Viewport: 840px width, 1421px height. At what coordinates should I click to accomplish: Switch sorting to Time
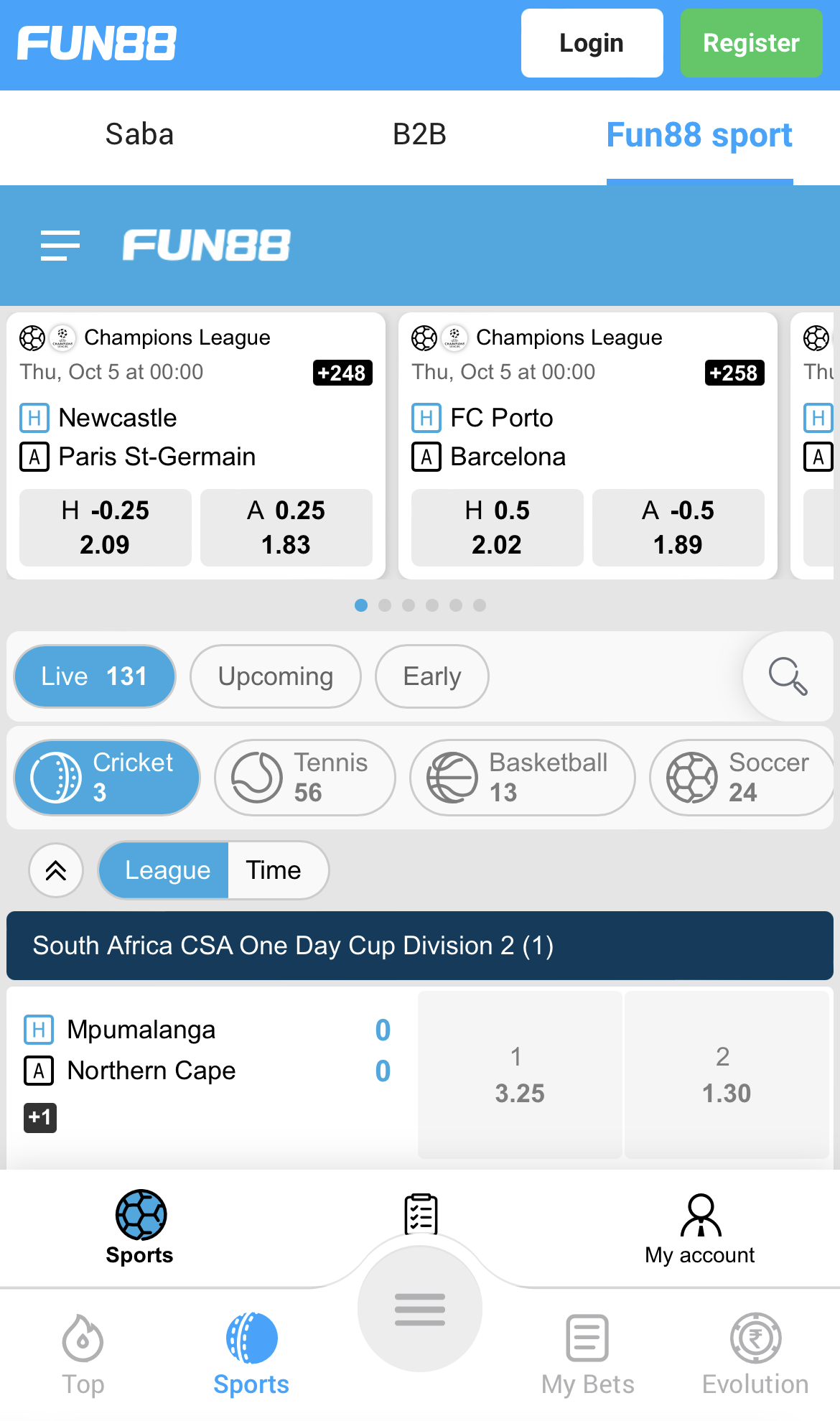274,870
